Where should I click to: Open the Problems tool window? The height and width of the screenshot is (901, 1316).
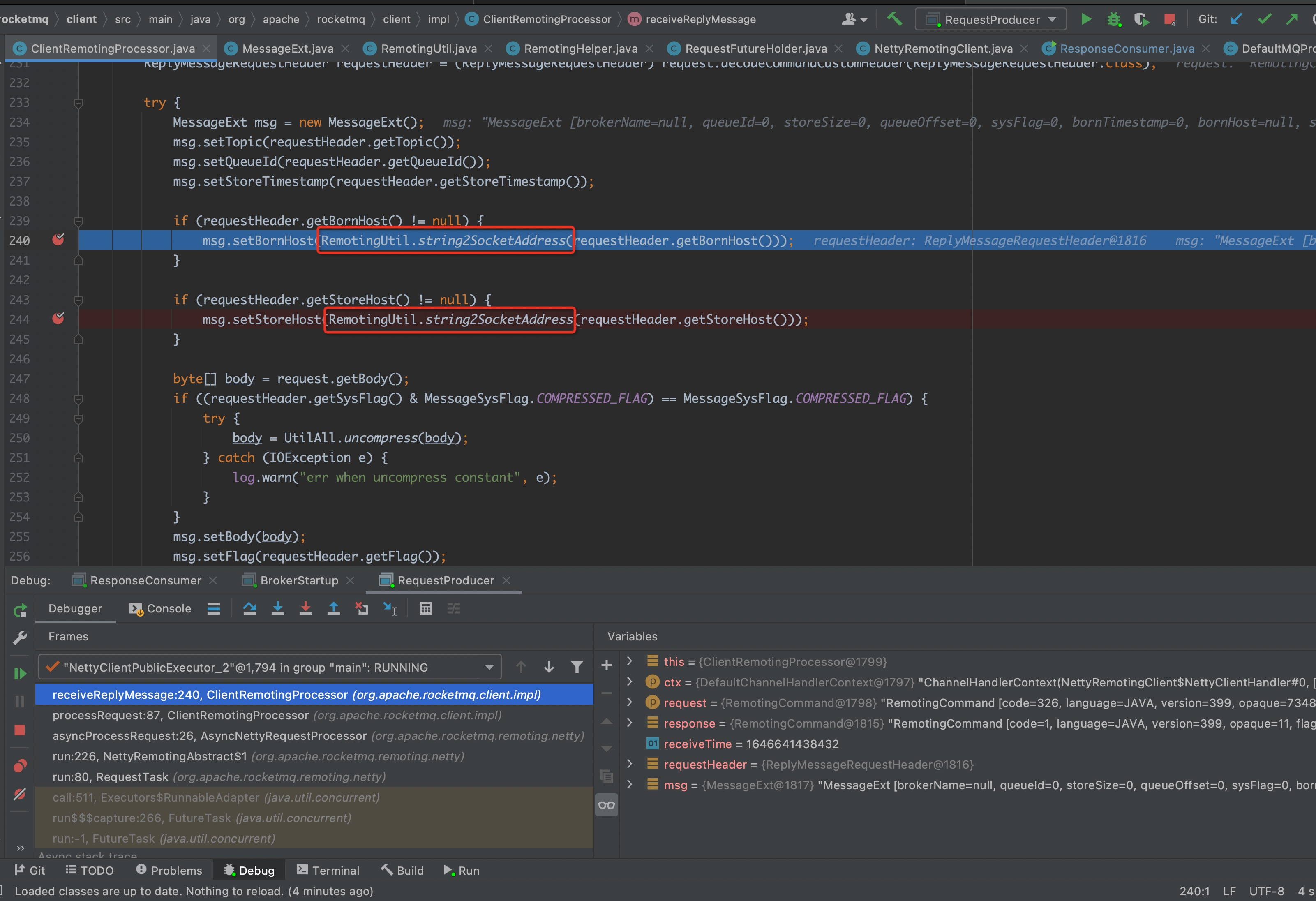[x=169, y=871]
